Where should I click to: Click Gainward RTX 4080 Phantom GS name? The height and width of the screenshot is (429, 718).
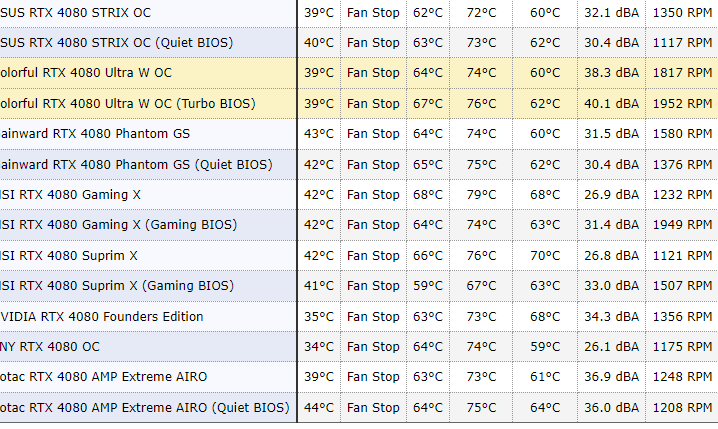pyautogui.click(x=95, y=133)
